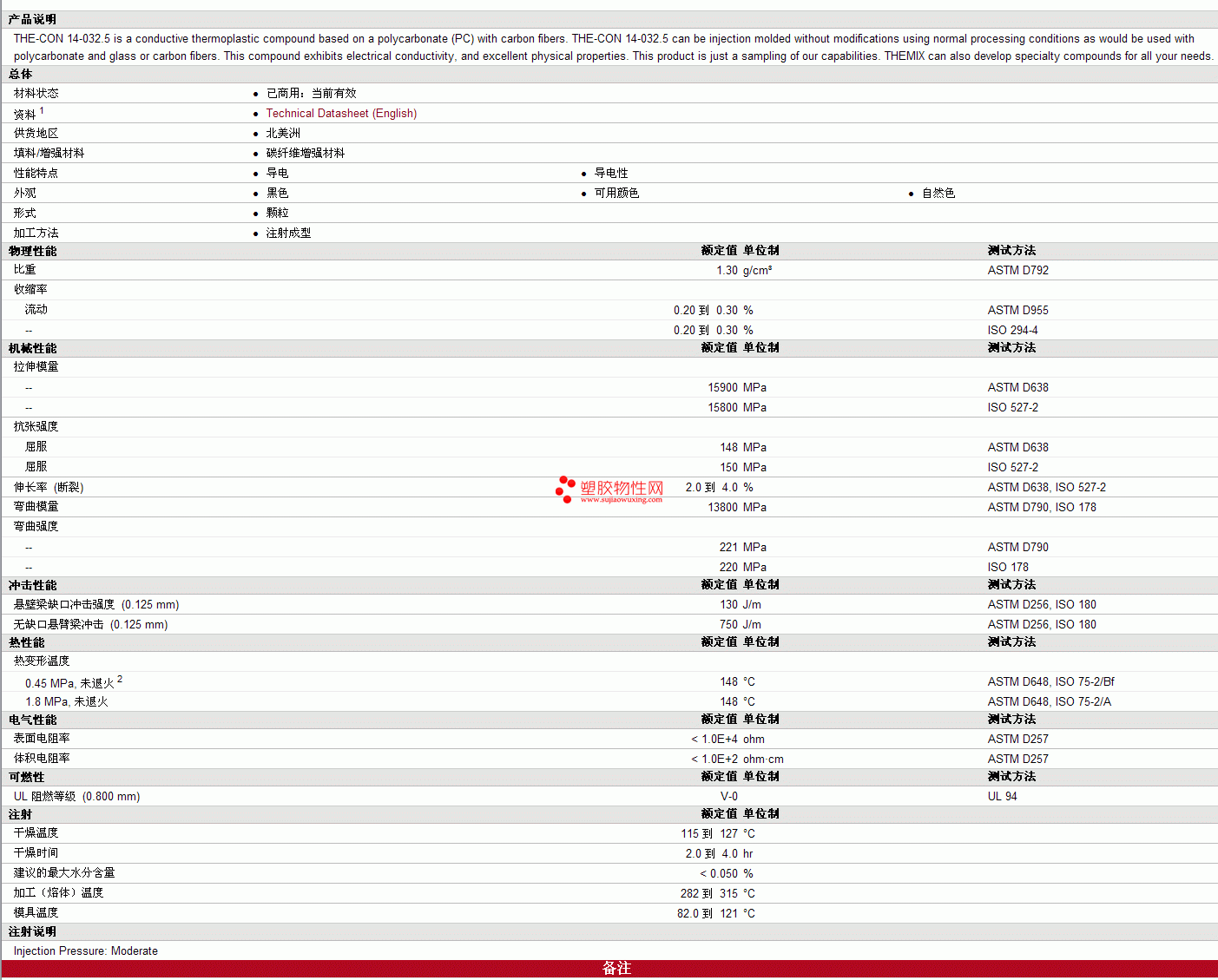This screenshot has width=1218, height=980.
Task: Select the ASTM D792 test method
Action: (x=1018, y=271)
